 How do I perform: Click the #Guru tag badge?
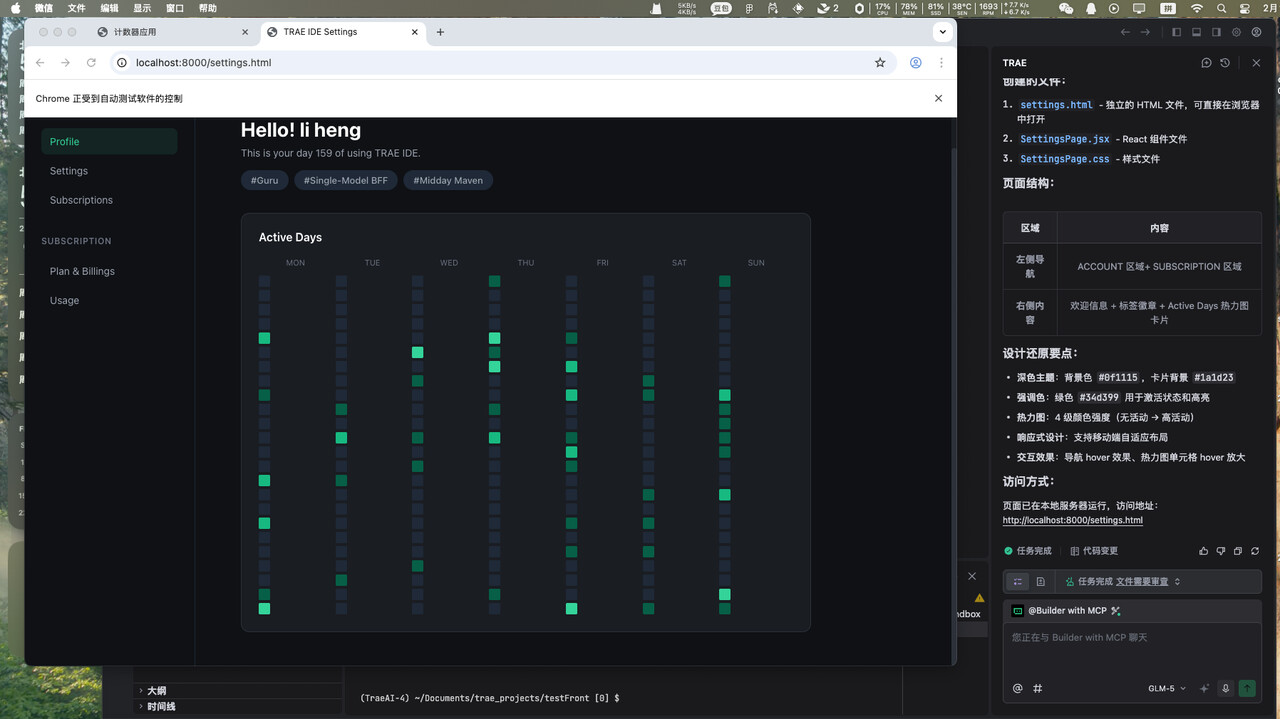click(264, 181)
